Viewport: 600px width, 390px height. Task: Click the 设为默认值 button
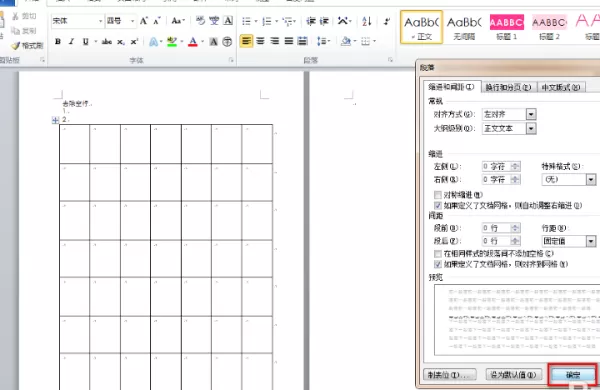[x=514, y=375]
